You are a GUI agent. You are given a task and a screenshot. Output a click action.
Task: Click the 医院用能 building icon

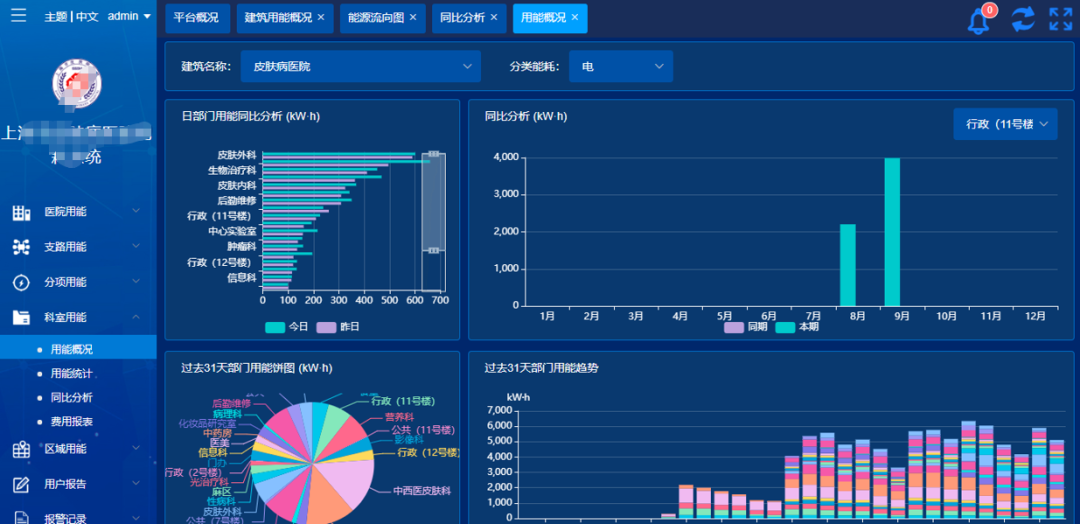point(21,212)
